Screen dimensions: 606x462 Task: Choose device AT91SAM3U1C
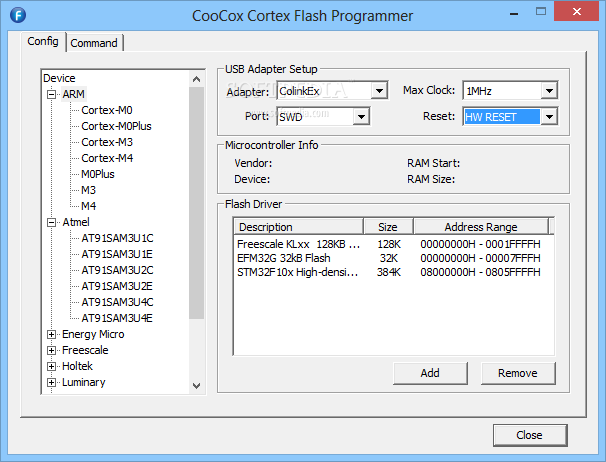coord(117,238)
